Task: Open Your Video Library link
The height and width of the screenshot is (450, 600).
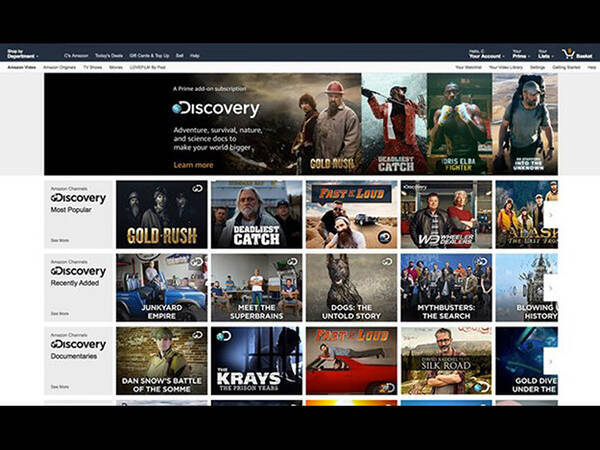Action: (x=505, y=67)
